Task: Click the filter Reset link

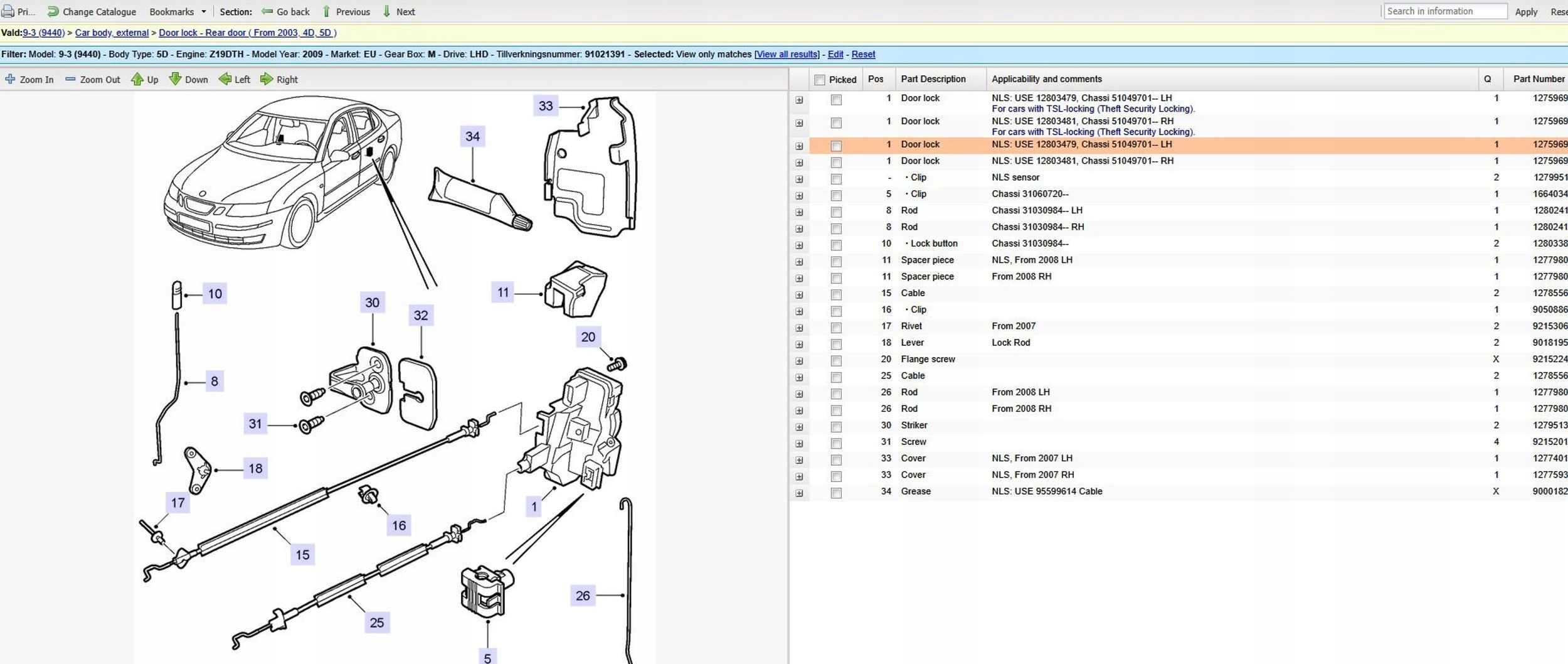Action: 863,55
